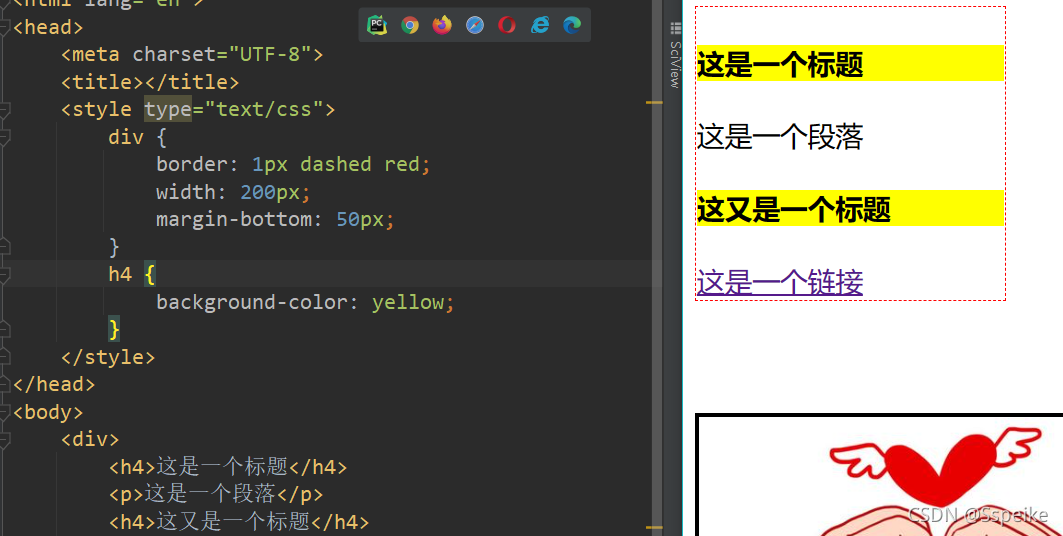Click the <p>这是一个段落</p> code line
1063x536 pixels.
click(216, 494)
